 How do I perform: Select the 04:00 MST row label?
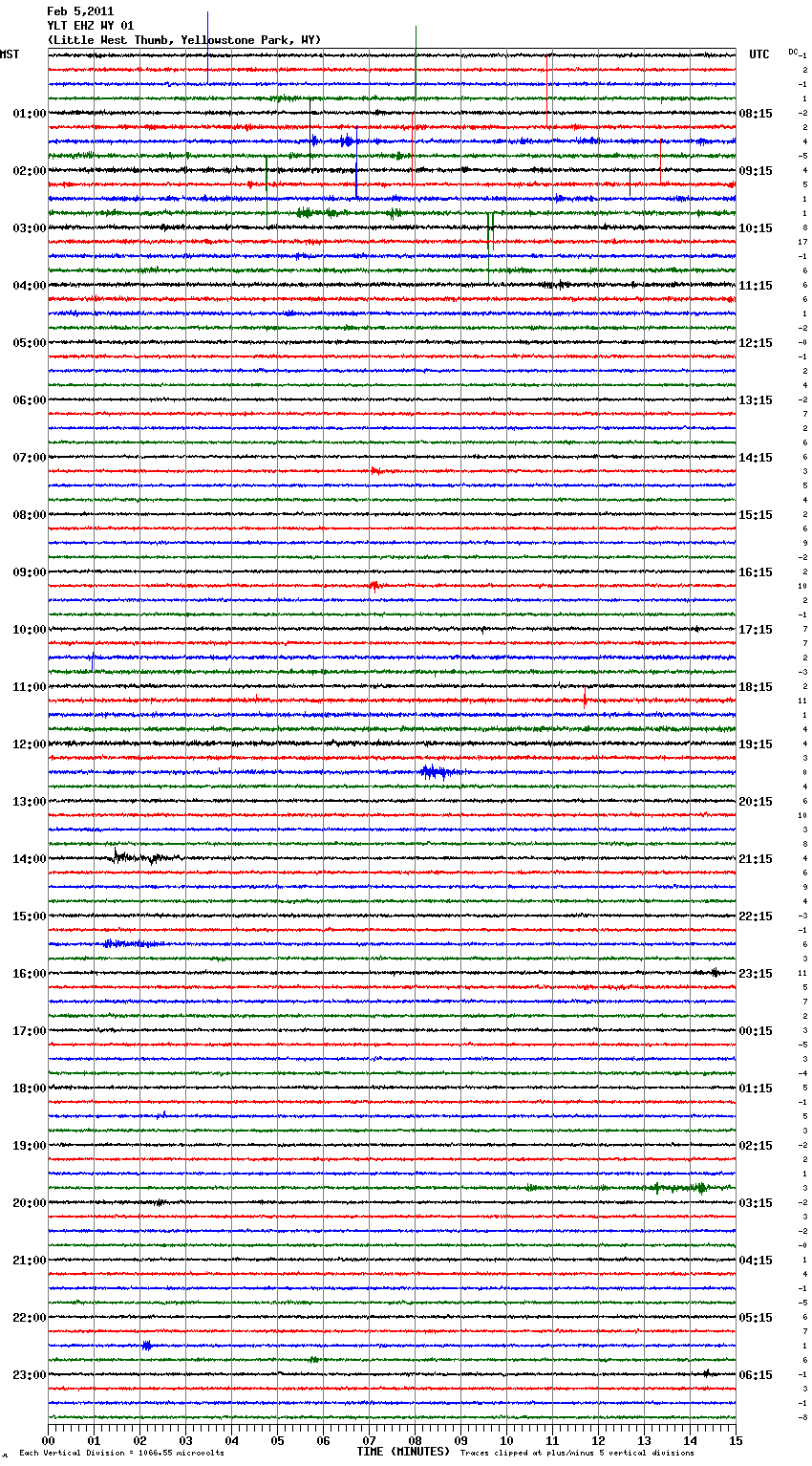click(x=30, y=286)
